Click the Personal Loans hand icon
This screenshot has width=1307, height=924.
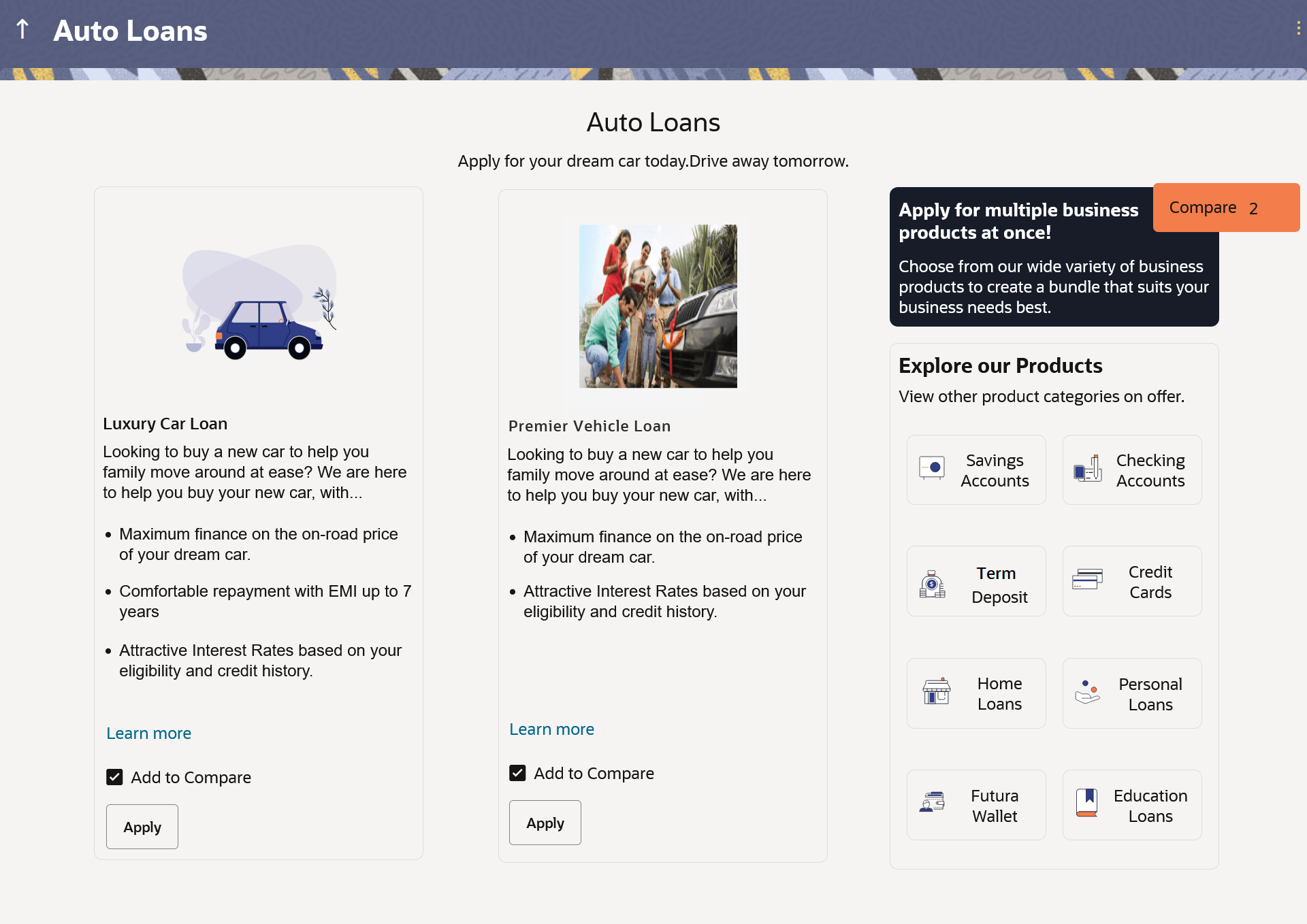pyautogui.click(x=1087, y=692)
